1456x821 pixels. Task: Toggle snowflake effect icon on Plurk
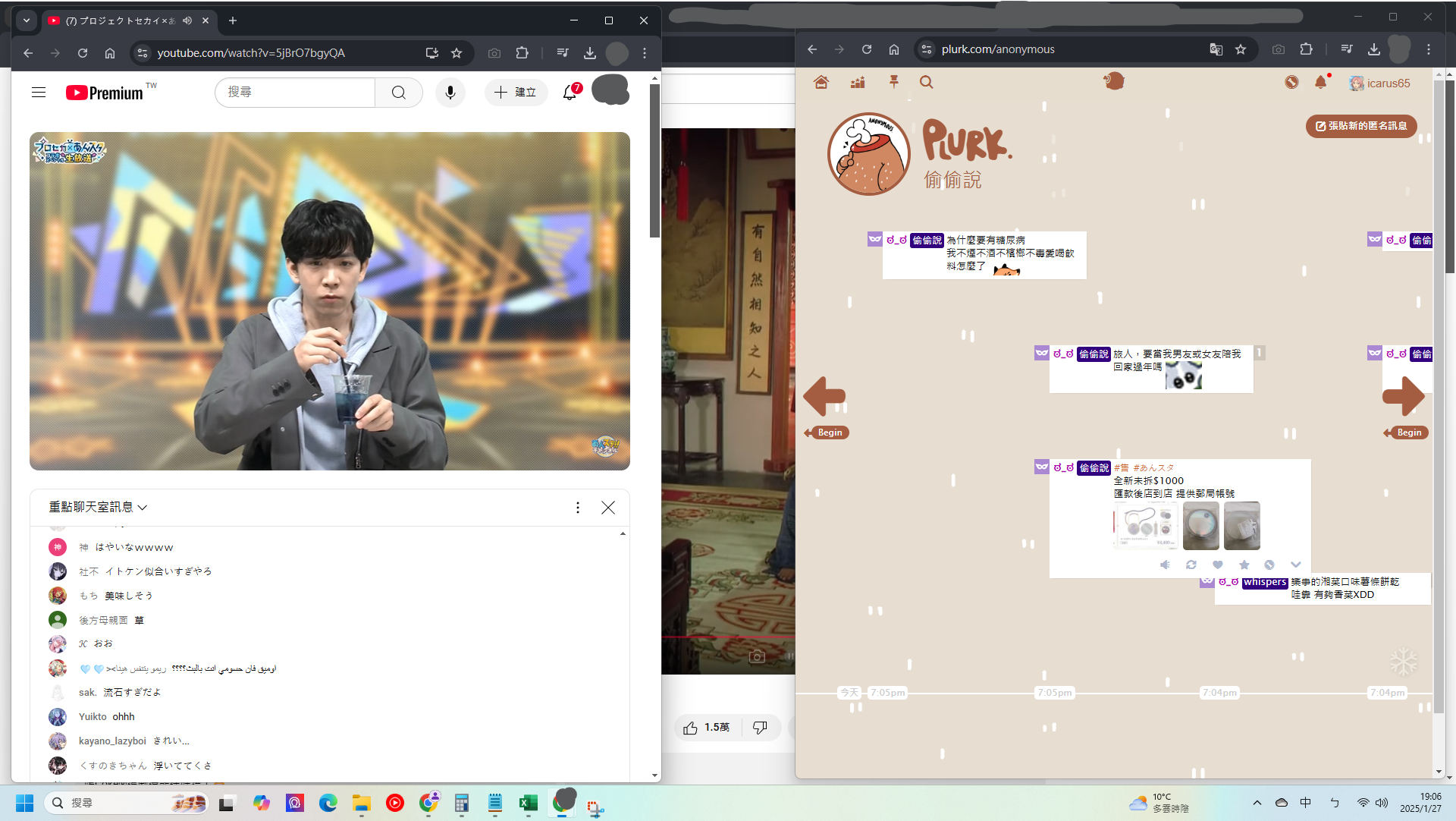click(1404, 662)
